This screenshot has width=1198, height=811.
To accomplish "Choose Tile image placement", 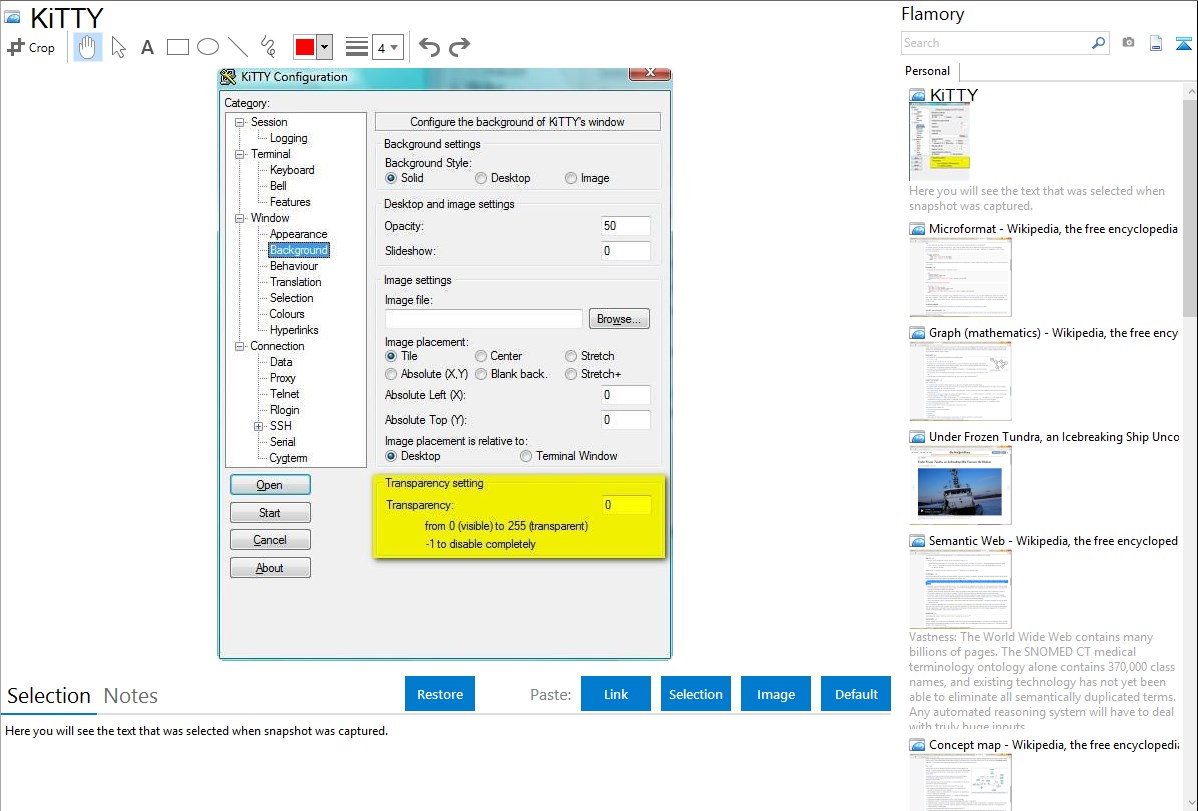I will click(x=391, y=356).
